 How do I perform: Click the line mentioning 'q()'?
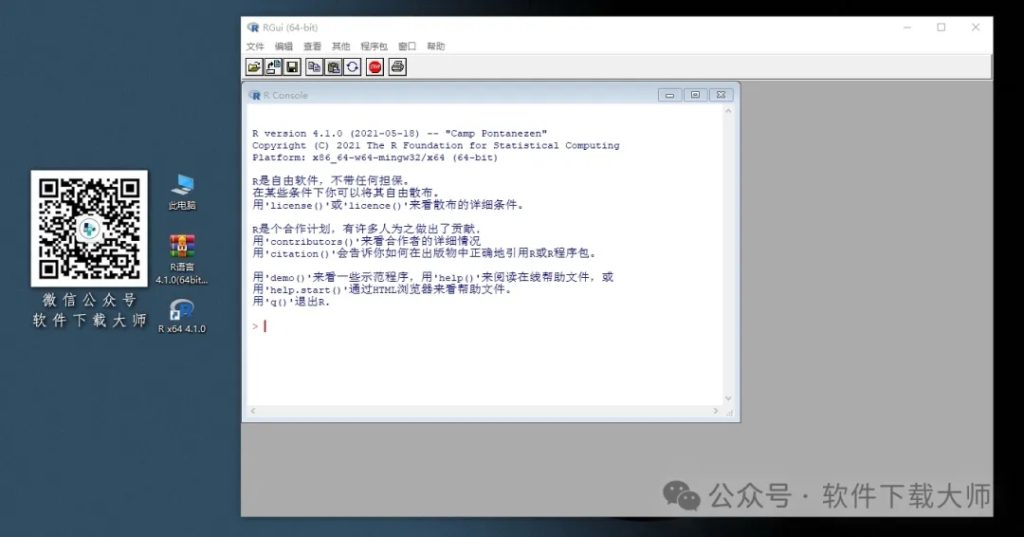point(291,301)
